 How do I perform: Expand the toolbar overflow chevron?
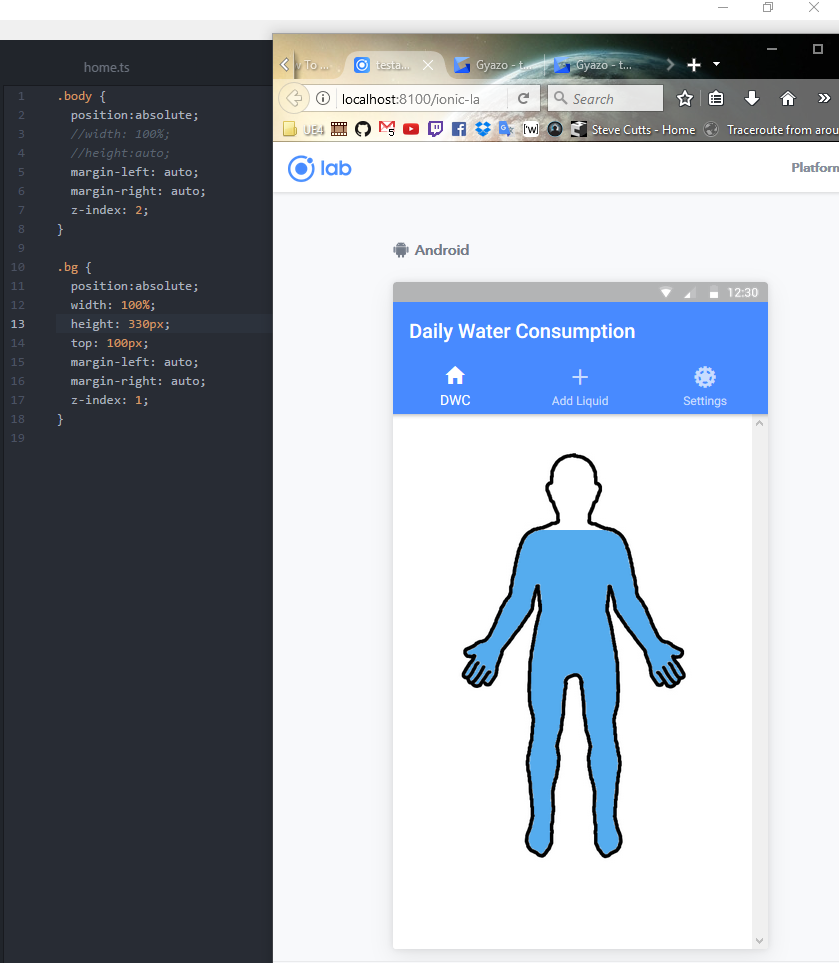[824, 98]
